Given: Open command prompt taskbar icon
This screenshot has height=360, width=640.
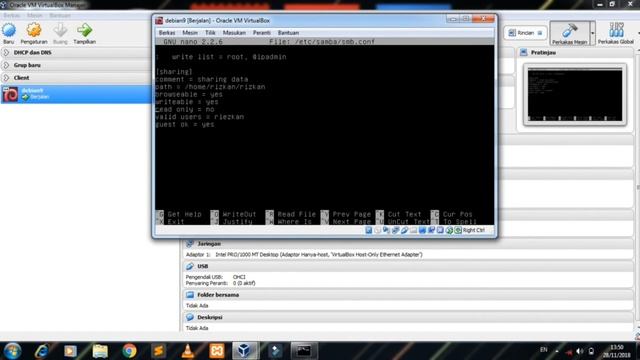Looking at the screenshot, I should [x=304, y=351].
